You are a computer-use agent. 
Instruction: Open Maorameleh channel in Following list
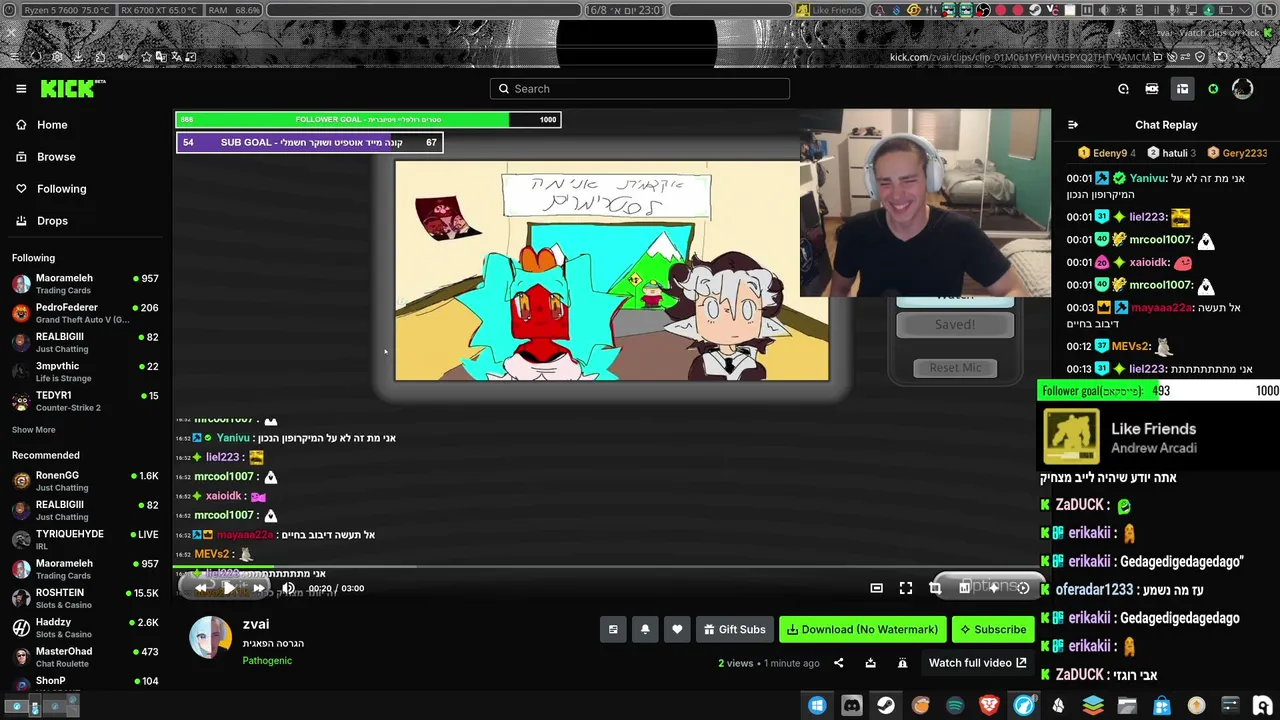click(x=85, y=284)
